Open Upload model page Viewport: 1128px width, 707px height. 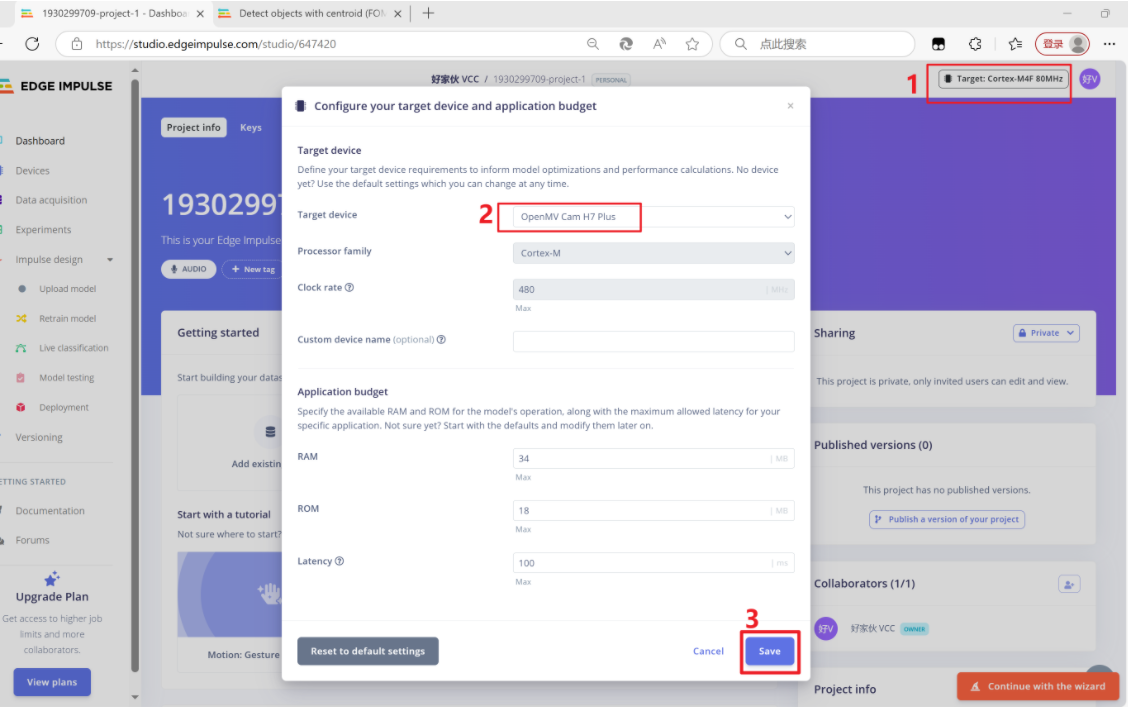(x=68, y=289)
